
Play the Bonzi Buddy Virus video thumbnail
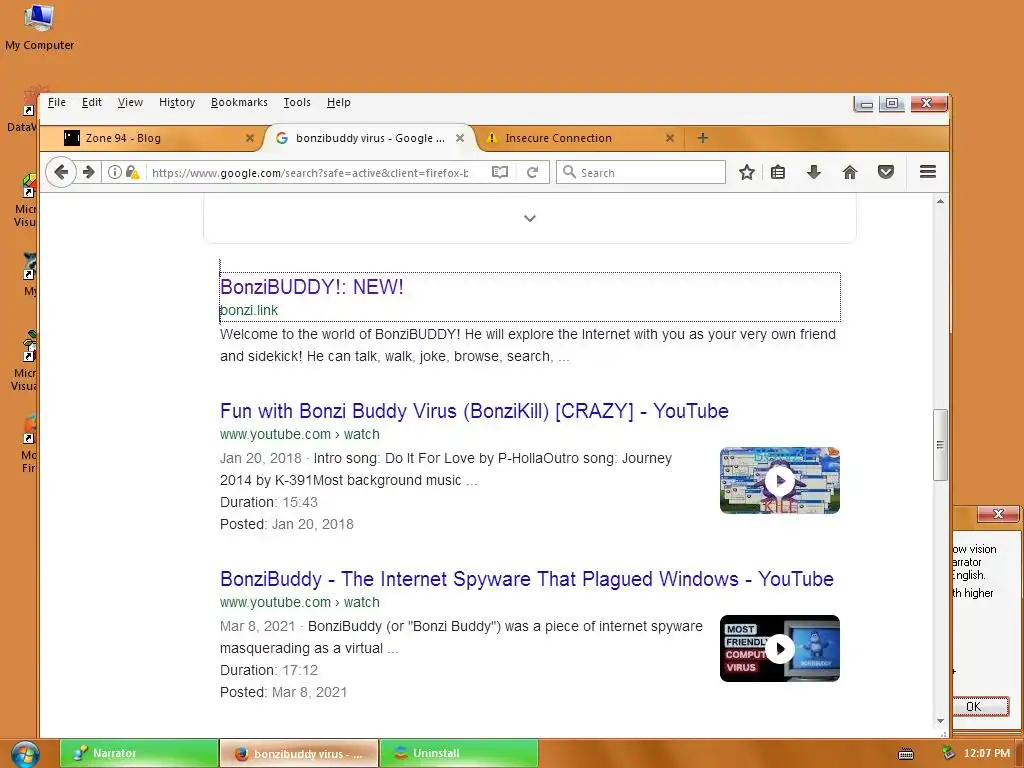(x=780, y=481)
